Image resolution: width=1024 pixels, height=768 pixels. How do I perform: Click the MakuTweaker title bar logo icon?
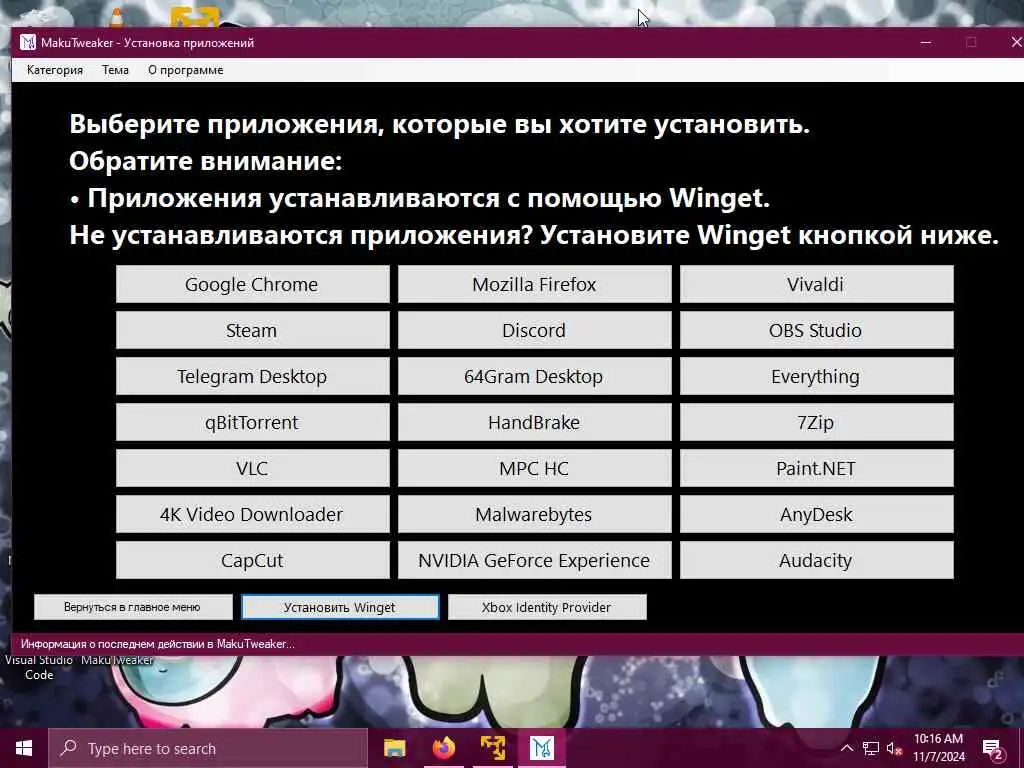[27, 42]
